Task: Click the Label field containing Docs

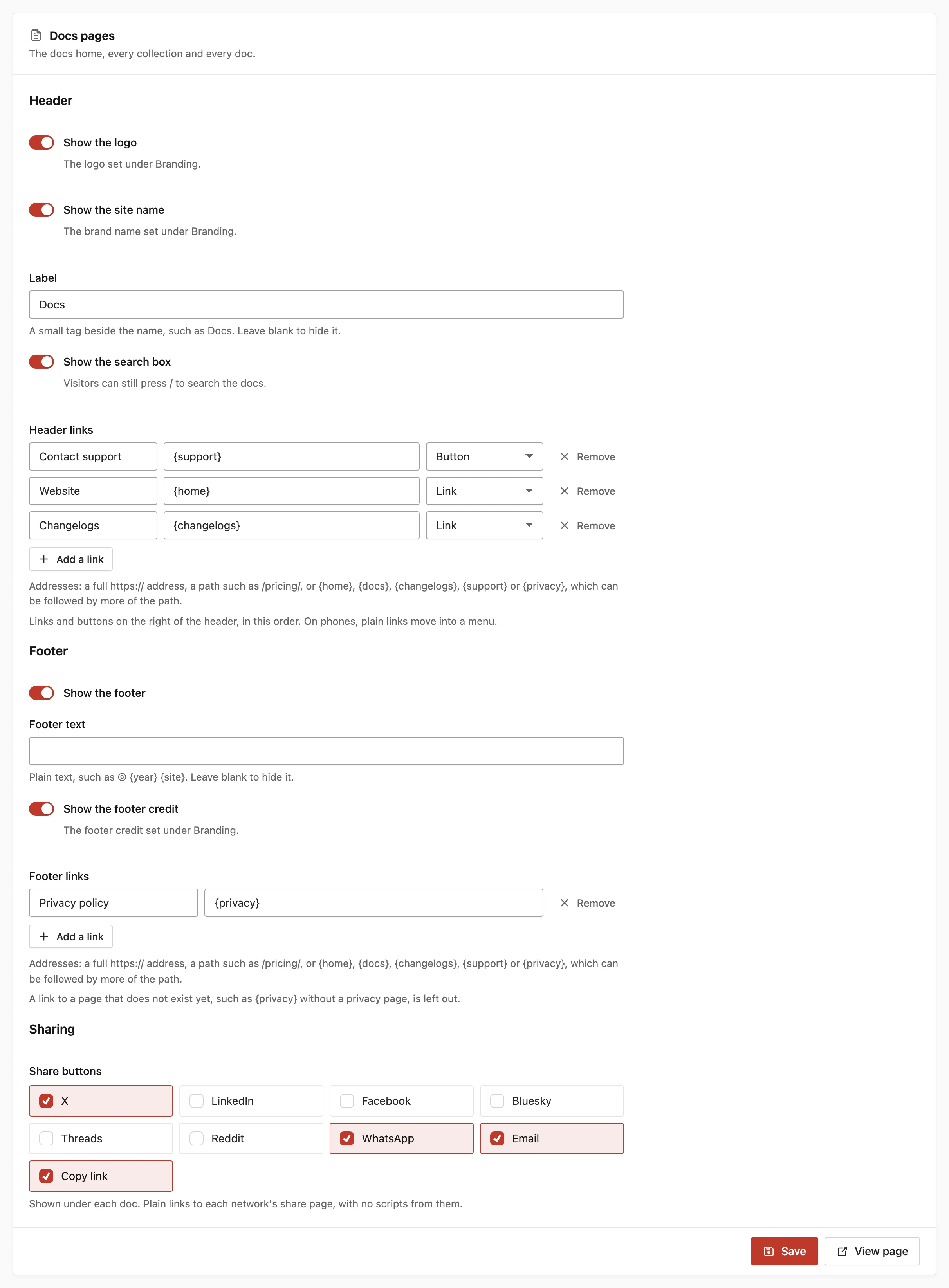Action: pos(326,305)
